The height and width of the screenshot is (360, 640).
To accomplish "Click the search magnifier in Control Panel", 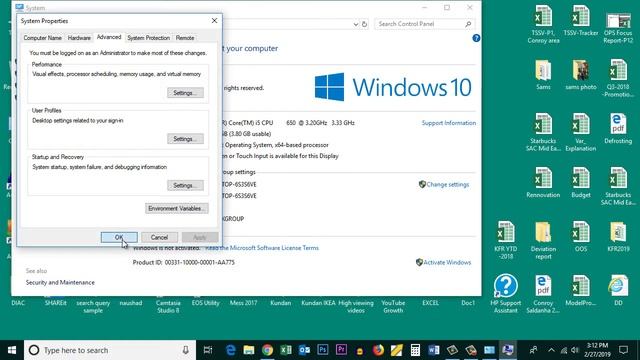I will (468, 24).
